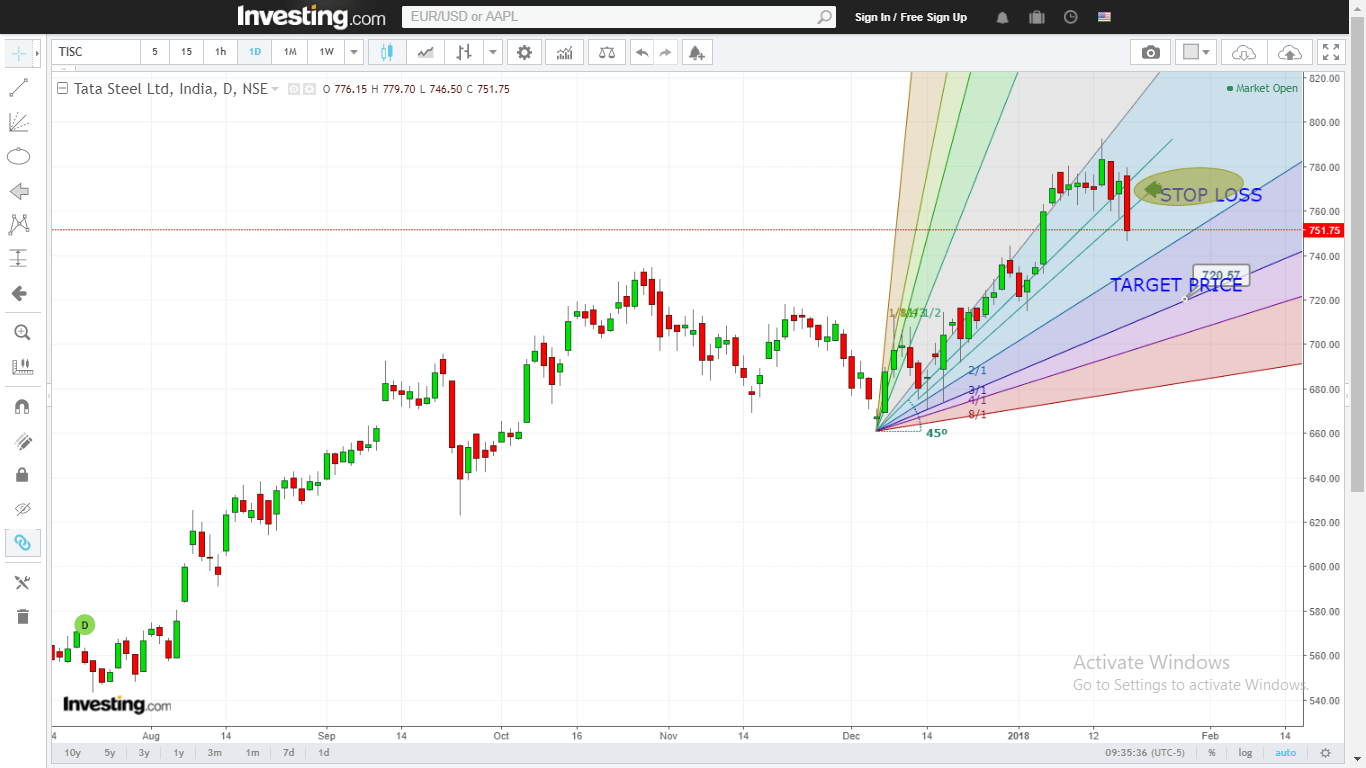Toggle series visibility eye in legend

point(294,89)
